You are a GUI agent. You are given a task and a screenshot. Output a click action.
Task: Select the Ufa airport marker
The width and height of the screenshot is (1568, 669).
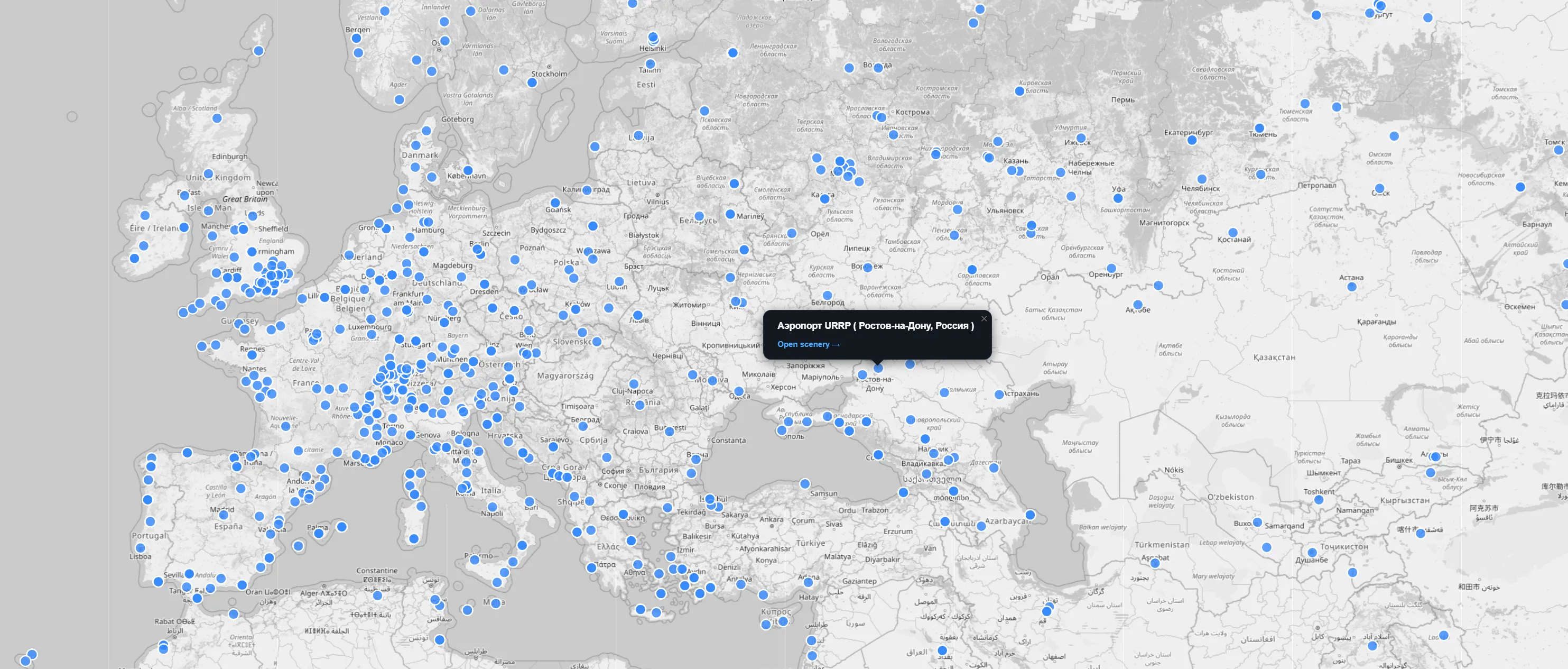click(1118, 198)
